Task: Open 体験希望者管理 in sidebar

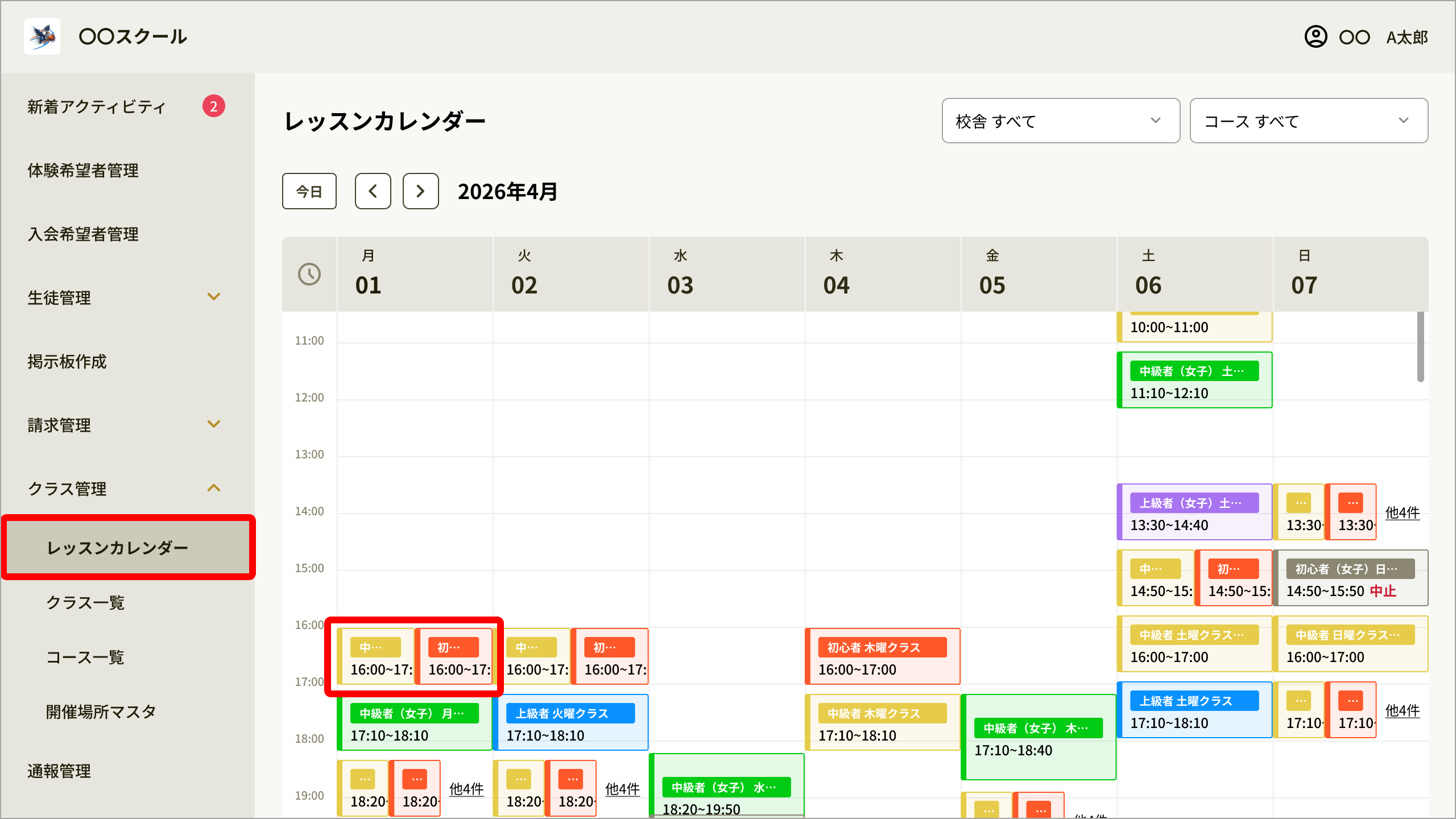Action: (x=83, y=171)
